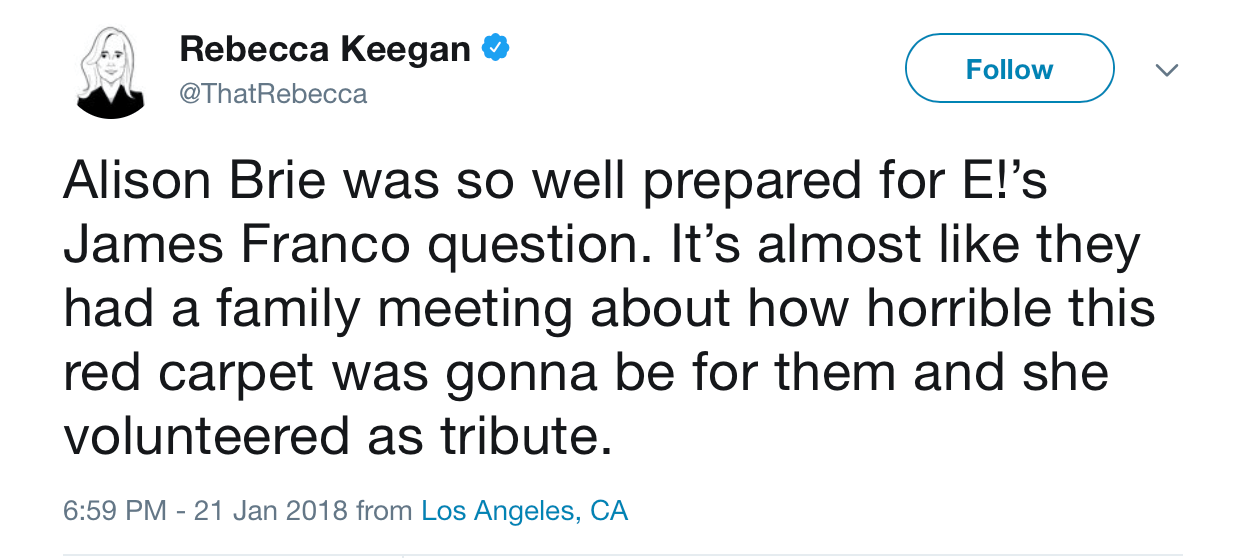
Task: Open the Los Angeles, CA location link
Action: click(x=524, y=511)
